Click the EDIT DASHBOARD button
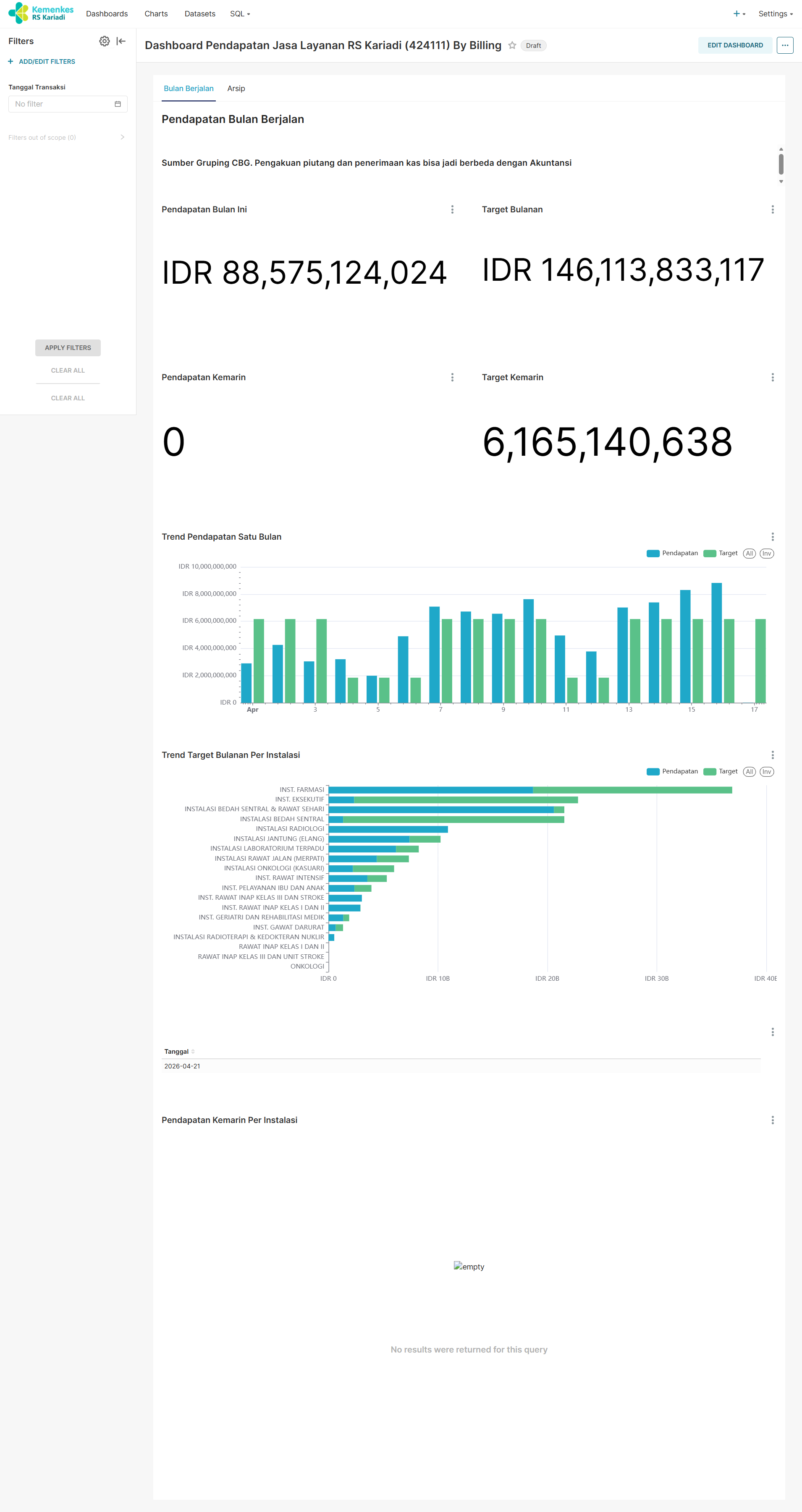 pyautogui.click(x=735, y=45)
